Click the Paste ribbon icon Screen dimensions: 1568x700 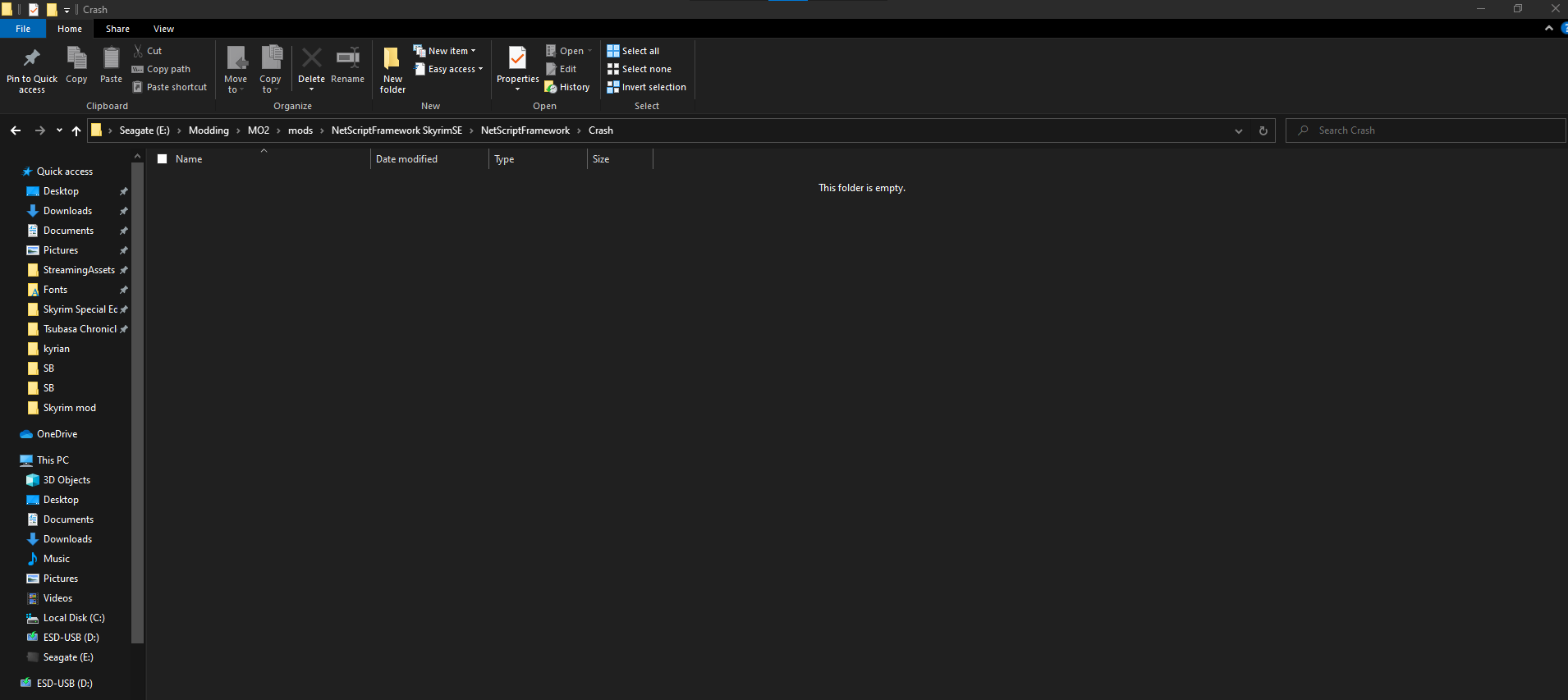[x=111, y=57]
